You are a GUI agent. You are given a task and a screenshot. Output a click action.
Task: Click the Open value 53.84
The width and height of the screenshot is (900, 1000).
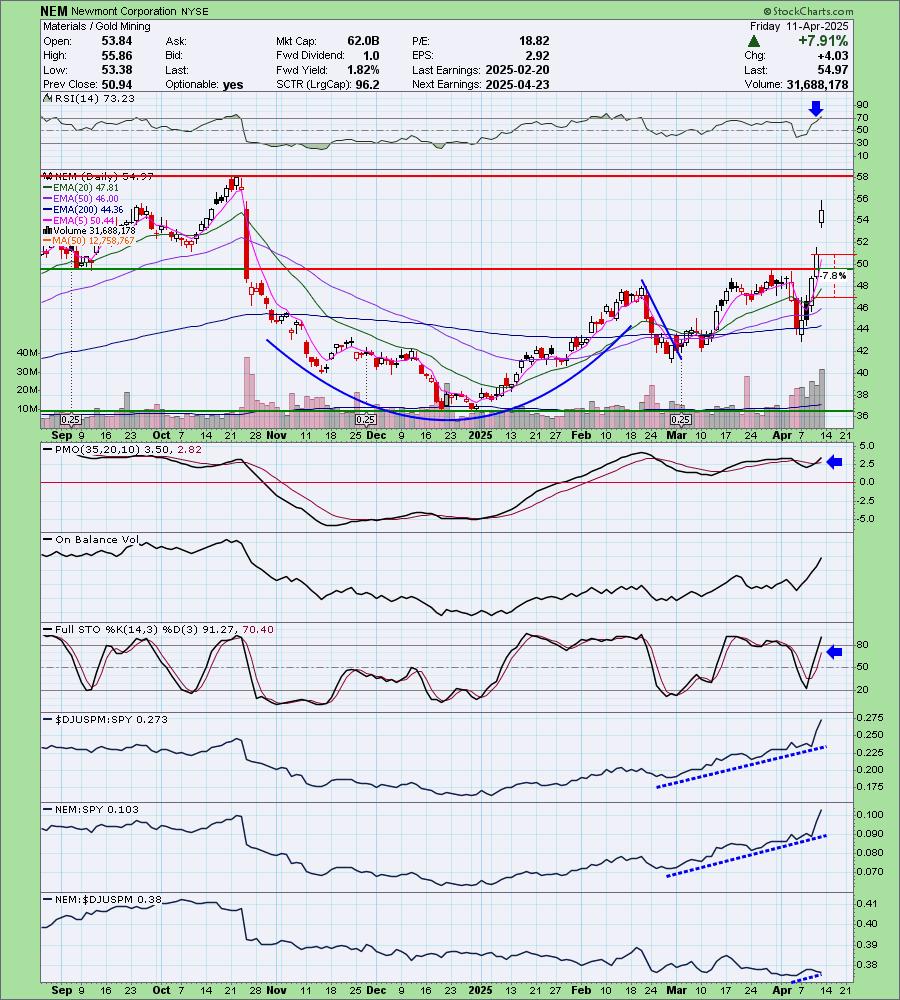click(x=117, y=41)
